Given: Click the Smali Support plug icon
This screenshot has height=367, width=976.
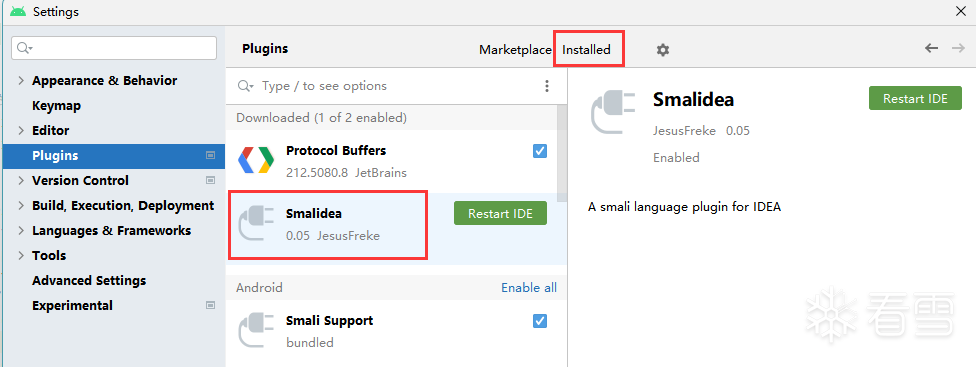Looking at the screenshot, I should (x=256, y=330).
